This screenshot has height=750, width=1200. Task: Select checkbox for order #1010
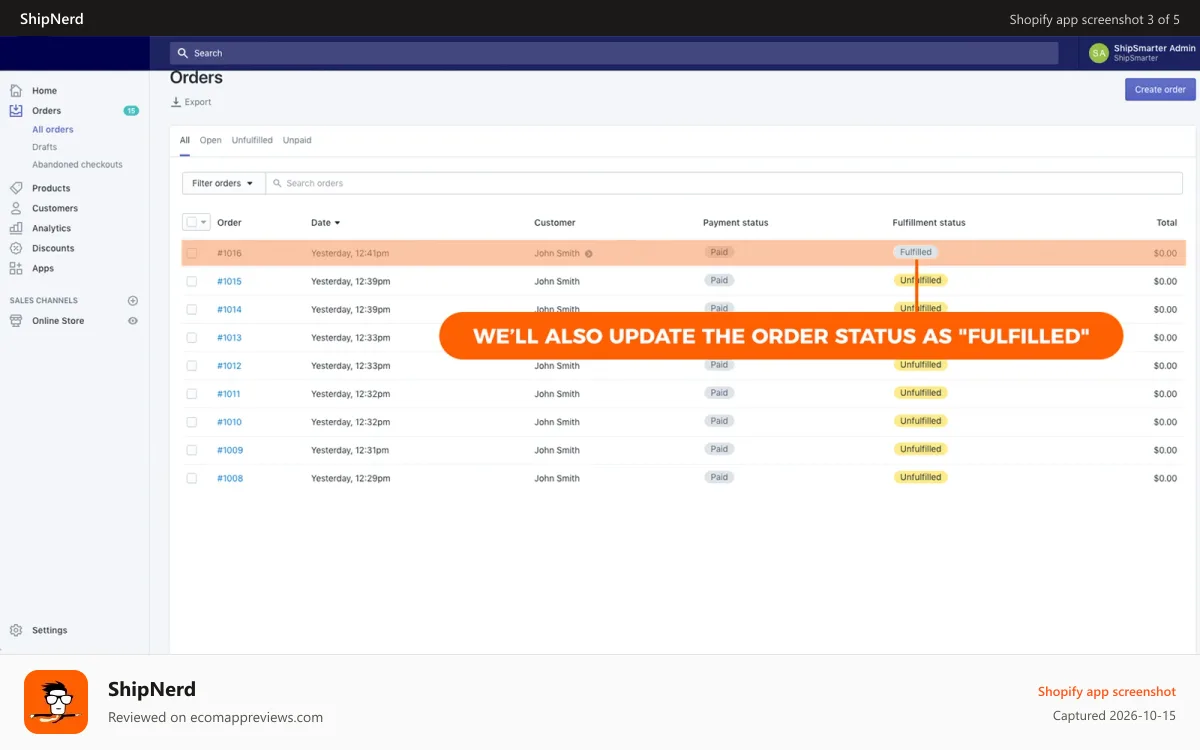coord(191,422)
